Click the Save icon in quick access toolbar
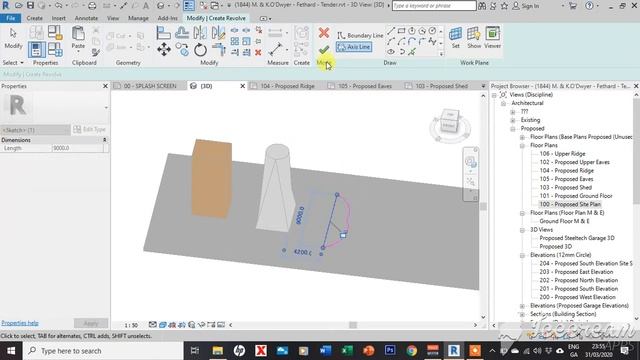640x360 pixels. click(30, 6)
